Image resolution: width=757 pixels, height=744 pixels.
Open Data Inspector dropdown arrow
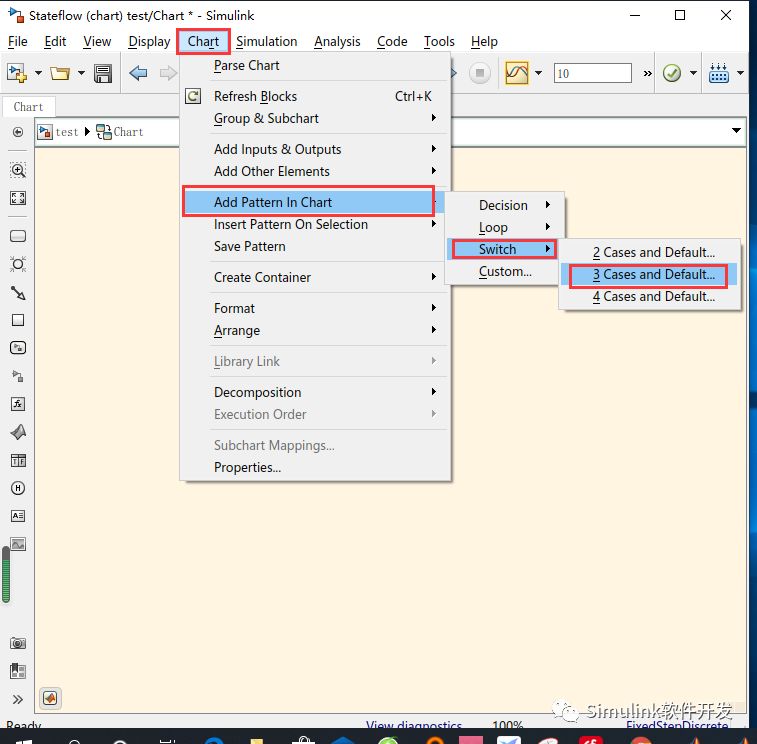[538, 73]
